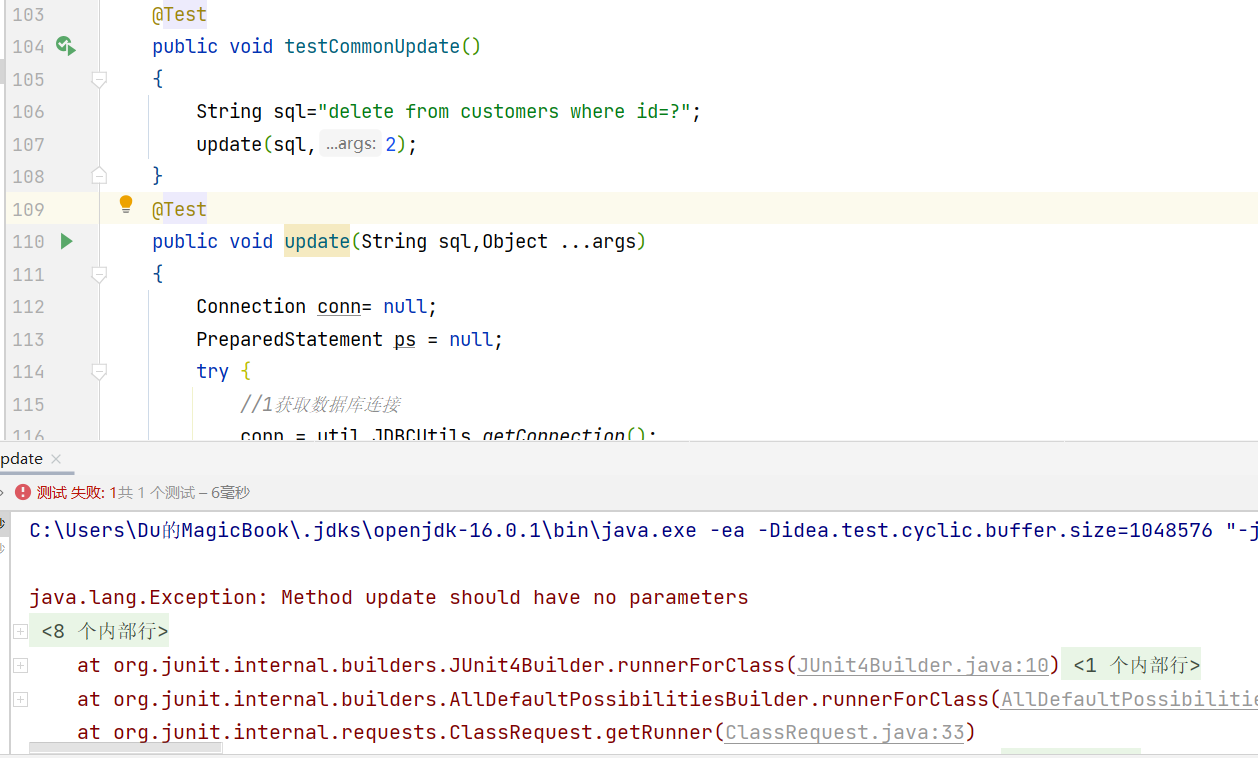Run the update test via green gutter arrow
The height and width of the screenshot is (758, 1258).
[65, 241]
